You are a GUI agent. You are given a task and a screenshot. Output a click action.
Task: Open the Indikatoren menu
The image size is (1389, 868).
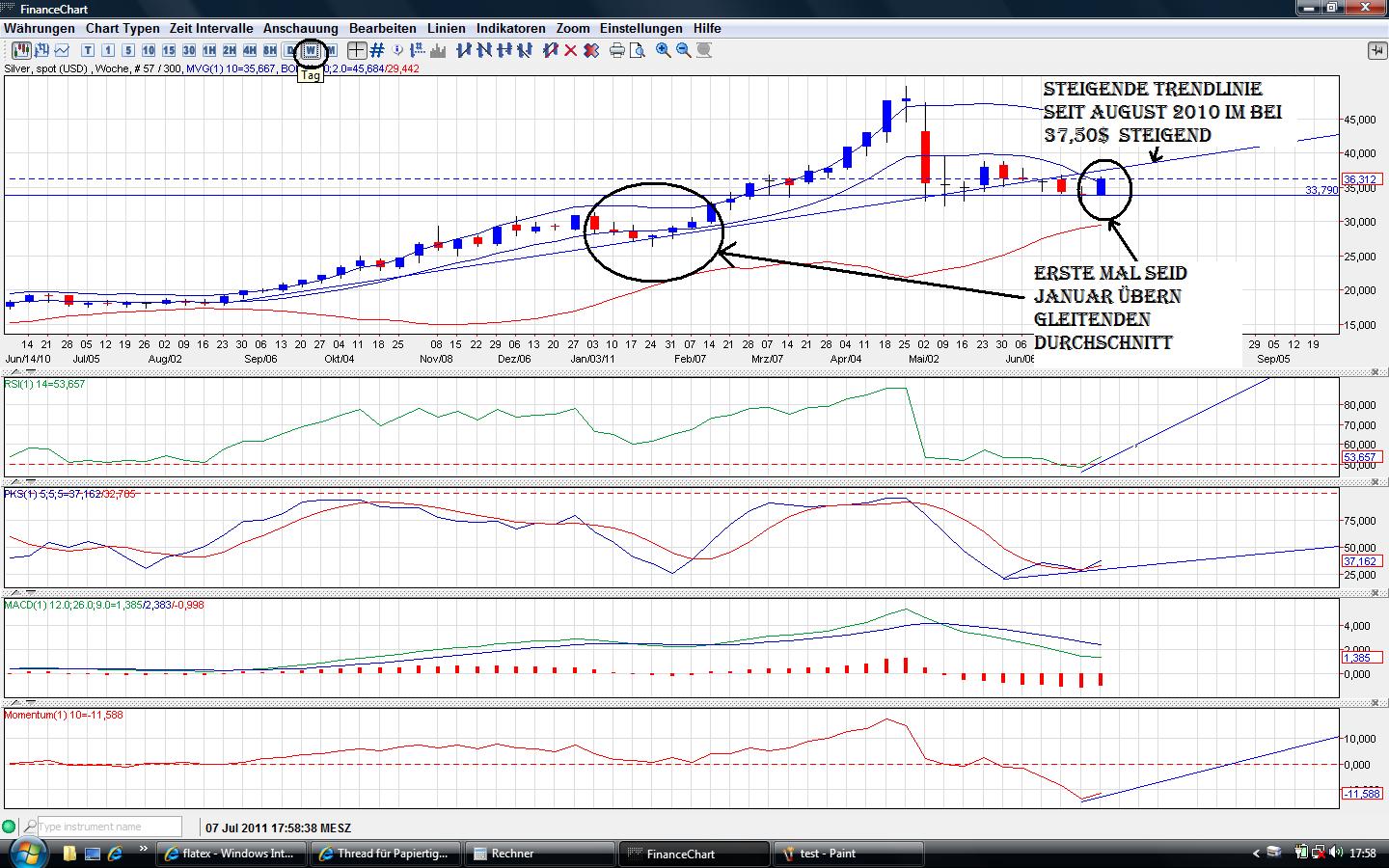511,28
